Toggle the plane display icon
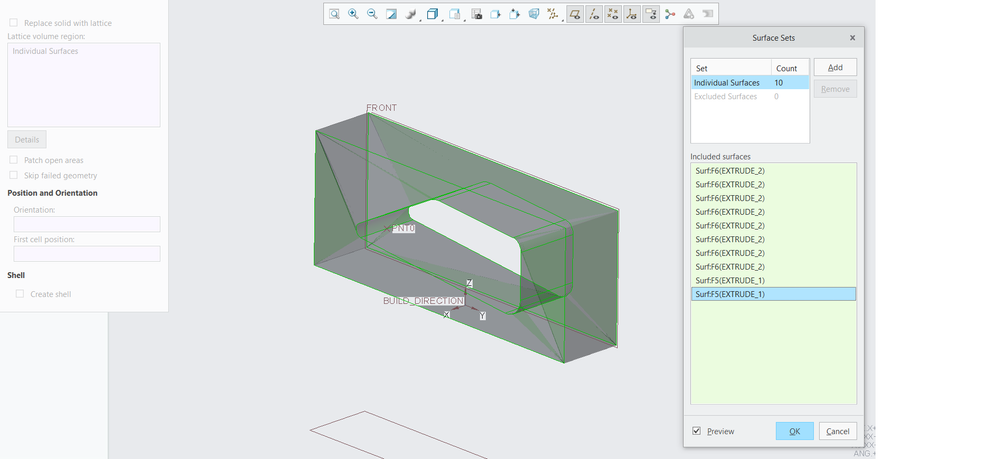Screen dimensions: 999x459 575,14
